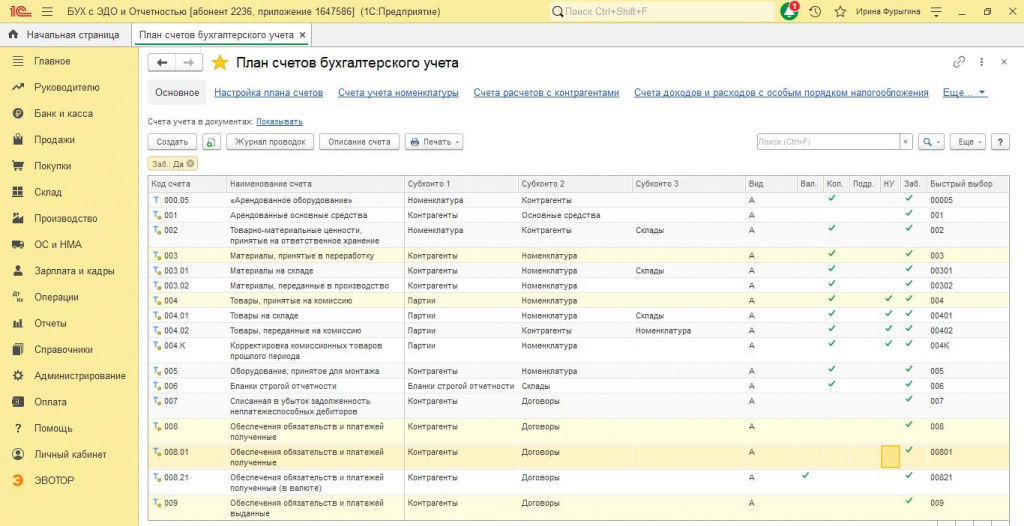Click the Создать button

point(172,142)
